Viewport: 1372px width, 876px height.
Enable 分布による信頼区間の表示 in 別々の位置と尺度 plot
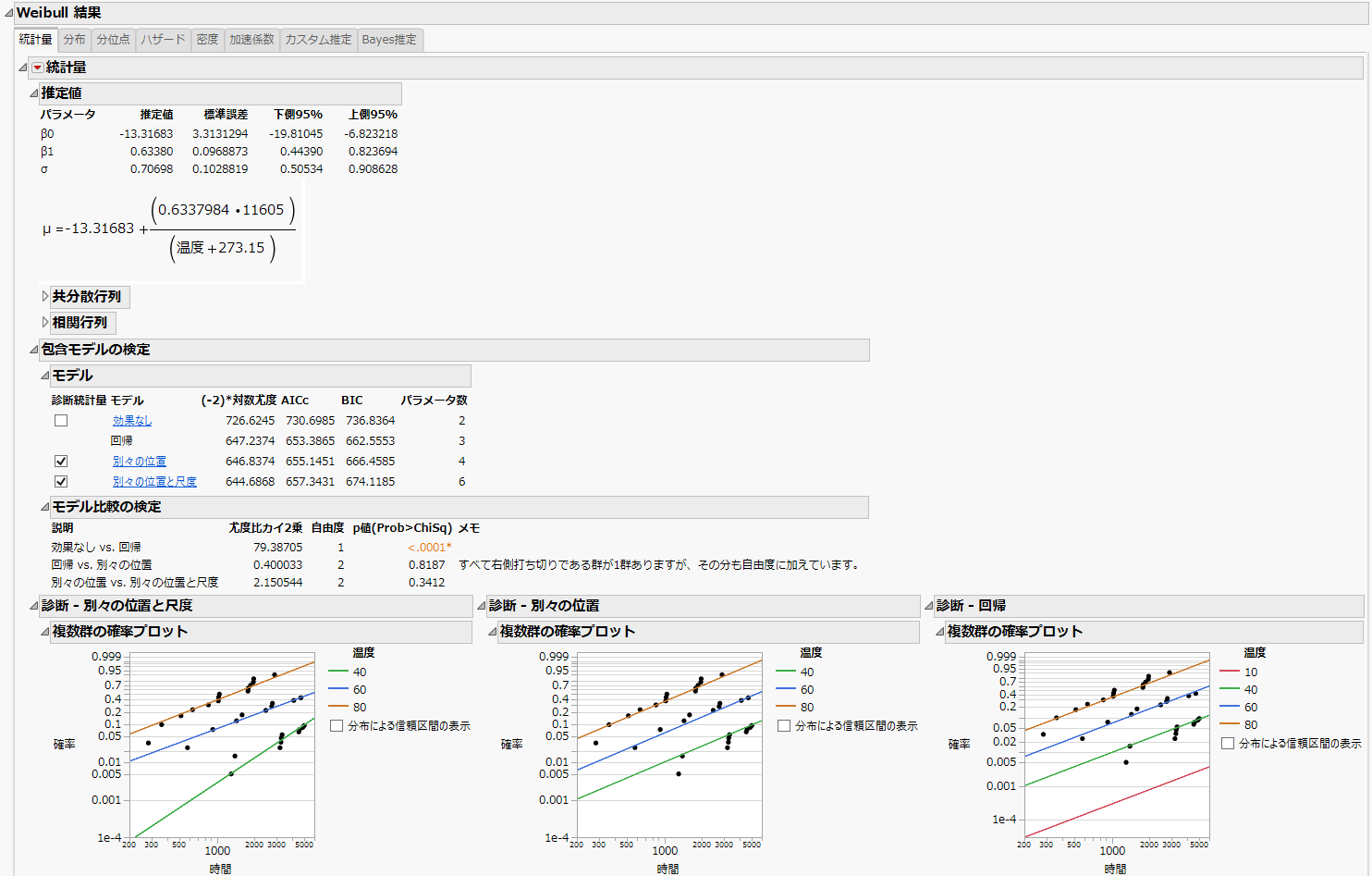point(337,726)
